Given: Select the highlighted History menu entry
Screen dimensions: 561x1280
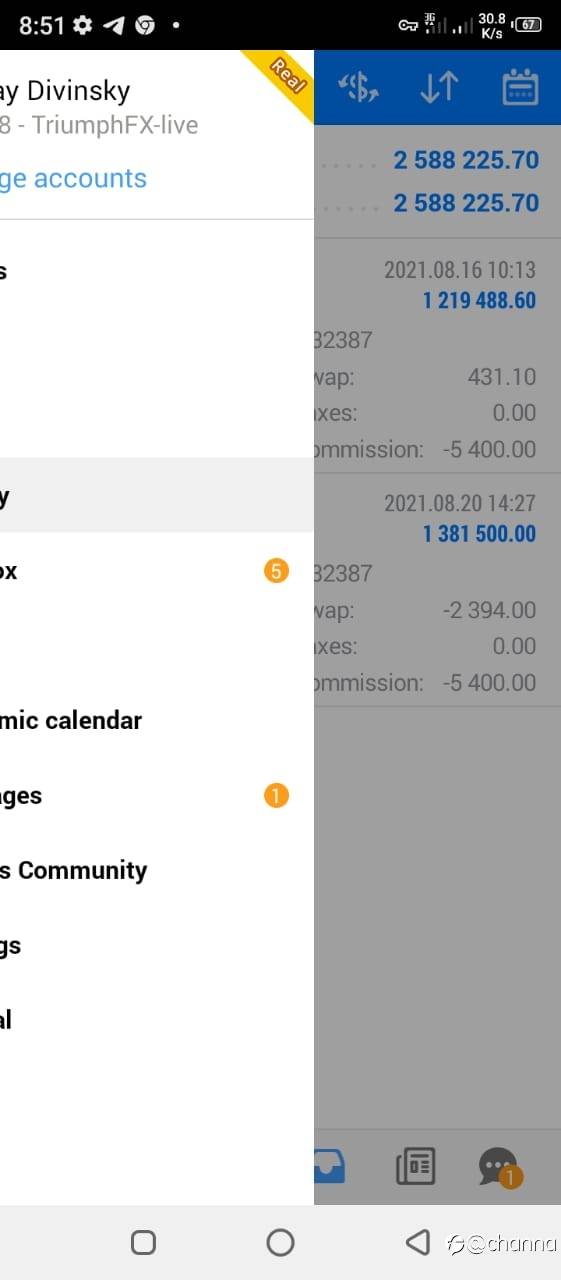Looking at the screenshot, I should (157, 495).
